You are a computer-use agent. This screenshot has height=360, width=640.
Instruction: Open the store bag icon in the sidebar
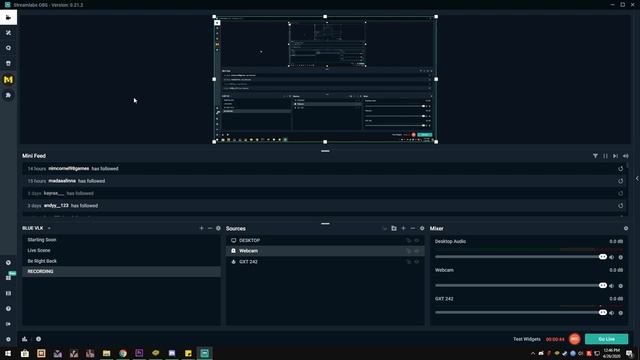coord(8,64)
